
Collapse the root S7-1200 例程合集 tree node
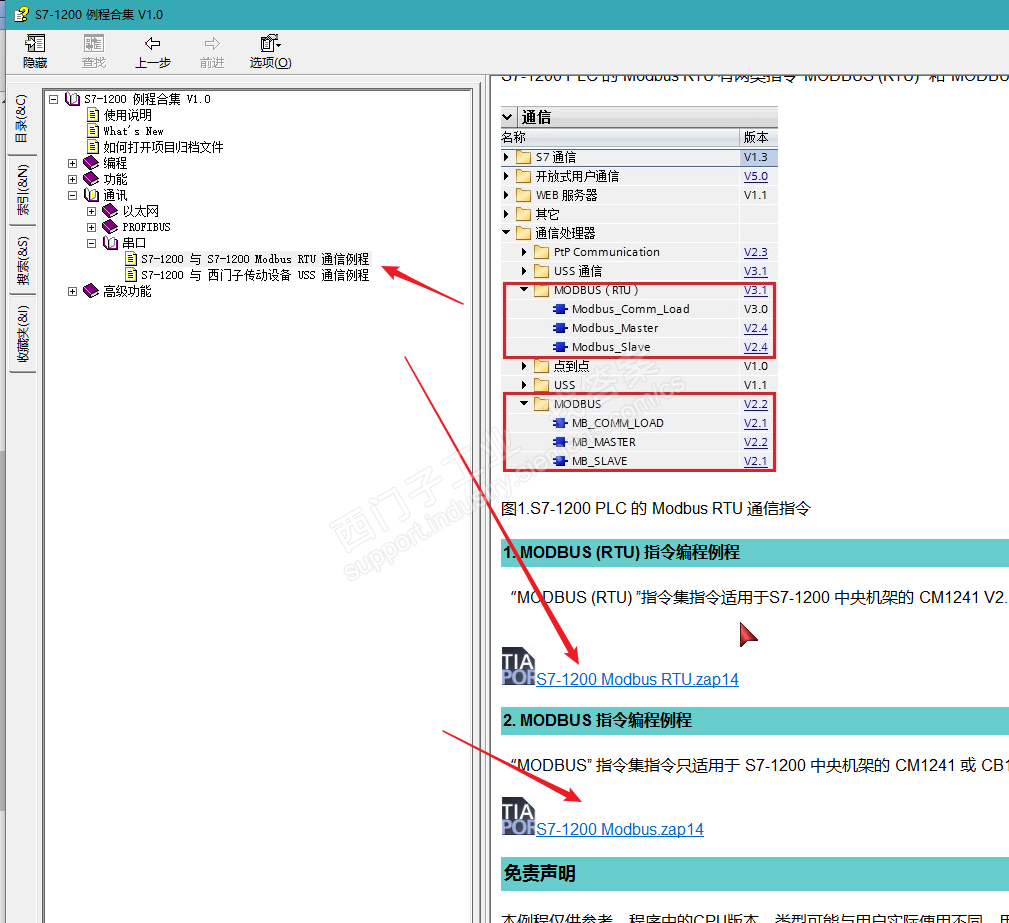click(54, 99)
